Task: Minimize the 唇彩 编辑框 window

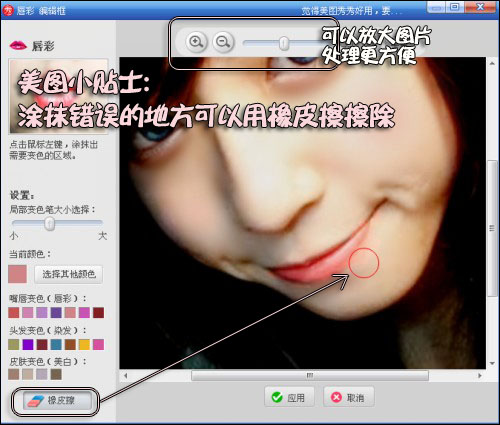Action: coord(437,7)
